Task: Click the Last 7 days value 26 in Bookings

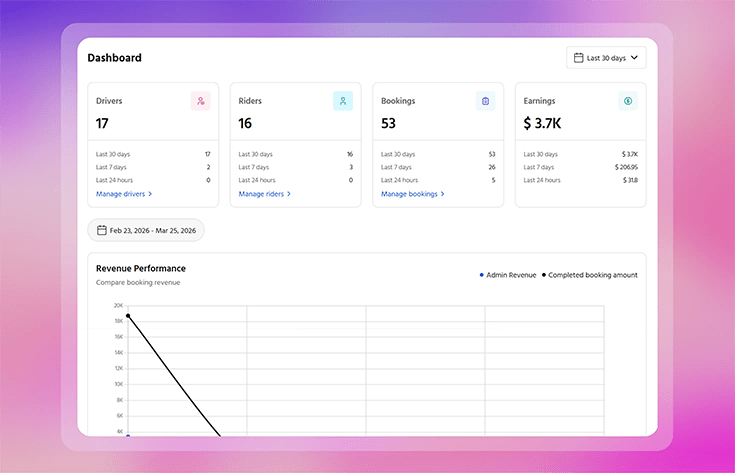Action: pyautogui.click(x=492, y=167)
